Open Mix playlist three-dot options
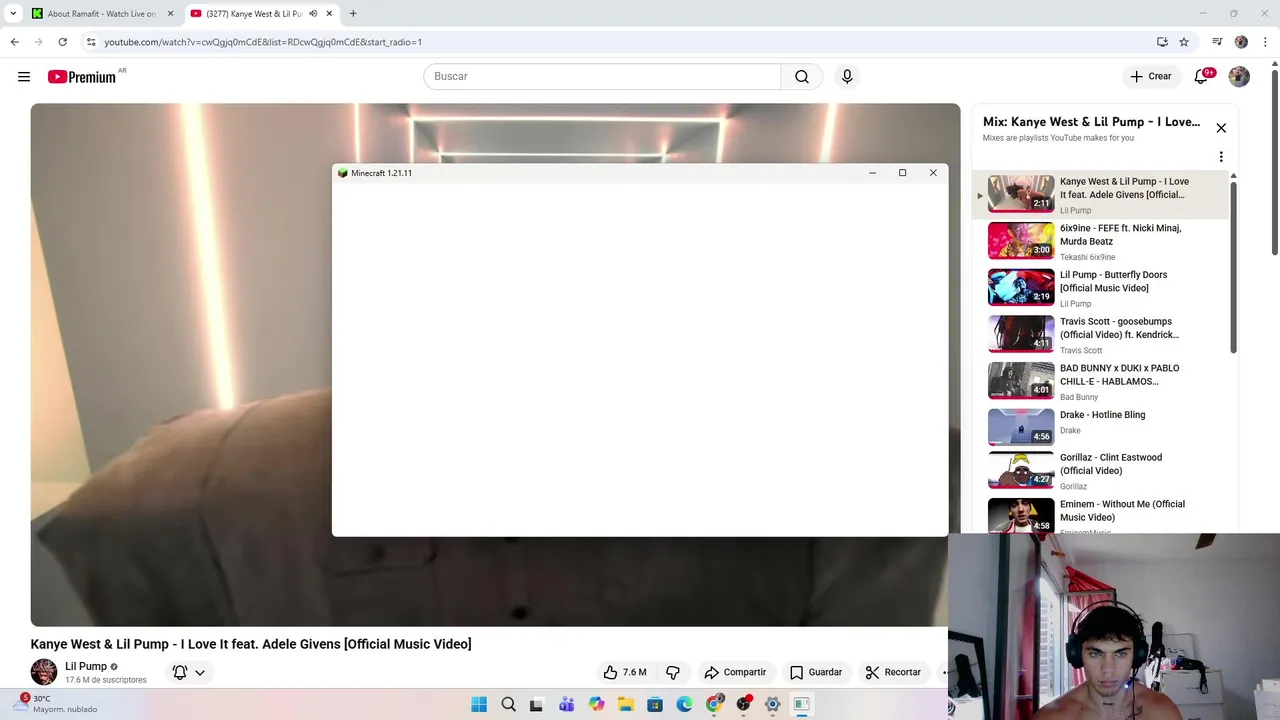Screen dimensions: 1280x720 [1221, 157]
